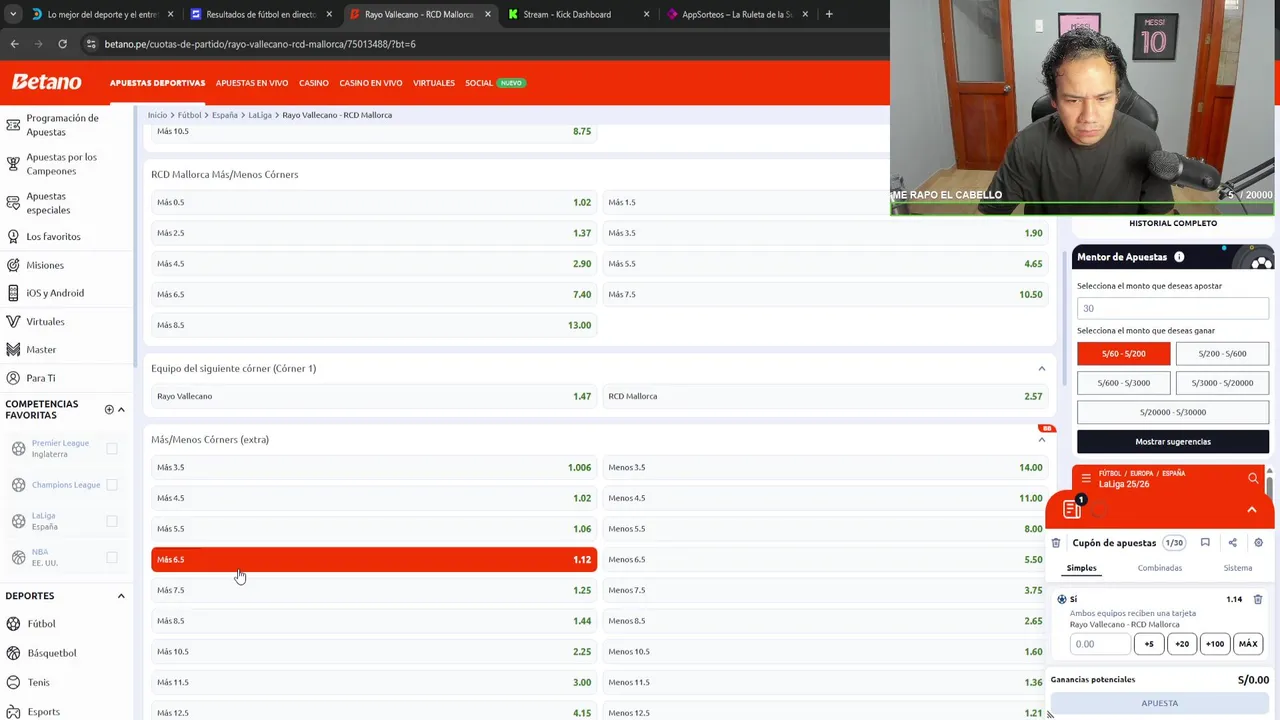Collapse the Competencias Favoritas section
This screenshot has width=1280, height=720.
pos(121,409)
